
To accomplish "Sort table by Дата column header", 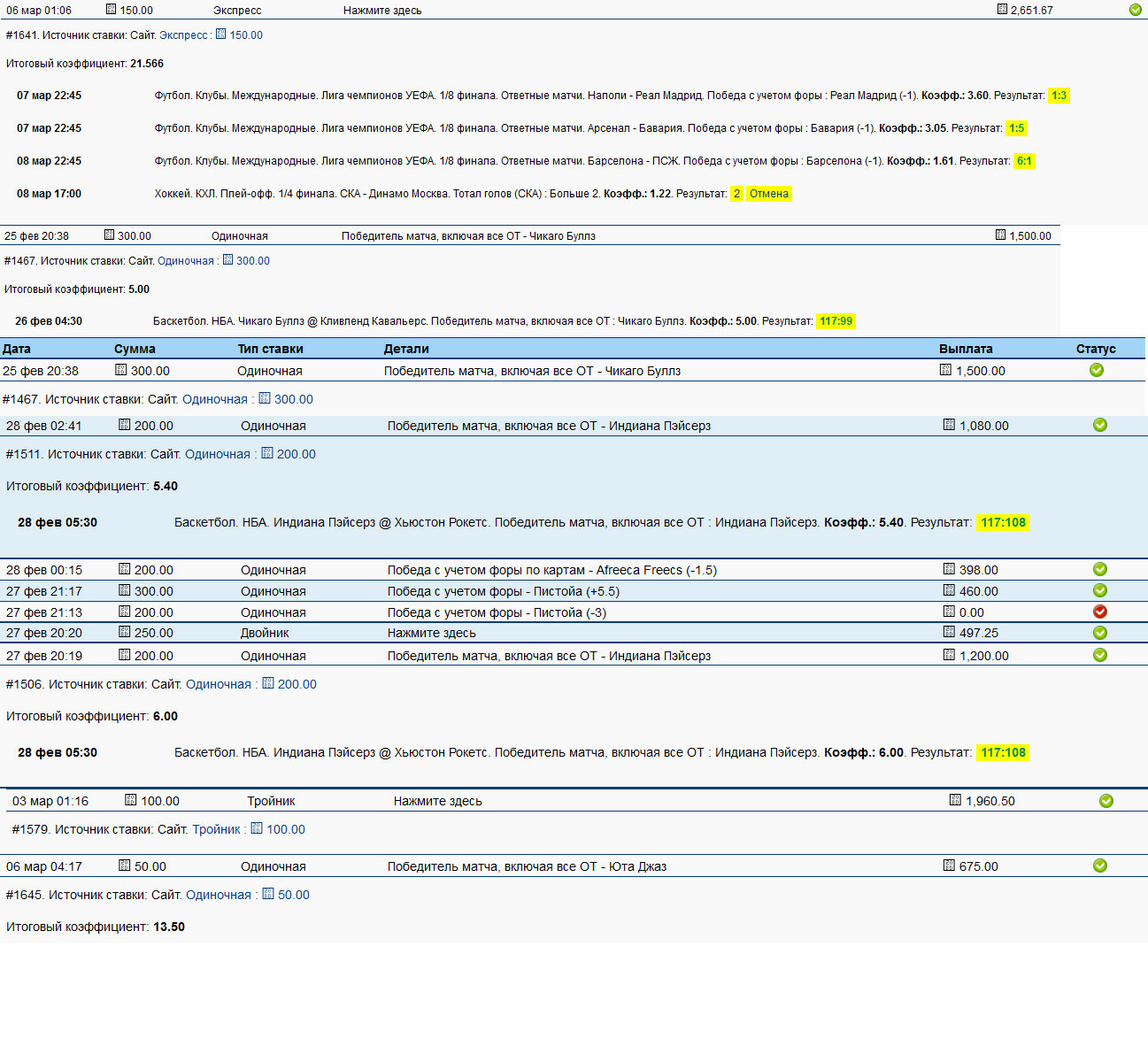I will pyautogui.click(x=17, y=349).
